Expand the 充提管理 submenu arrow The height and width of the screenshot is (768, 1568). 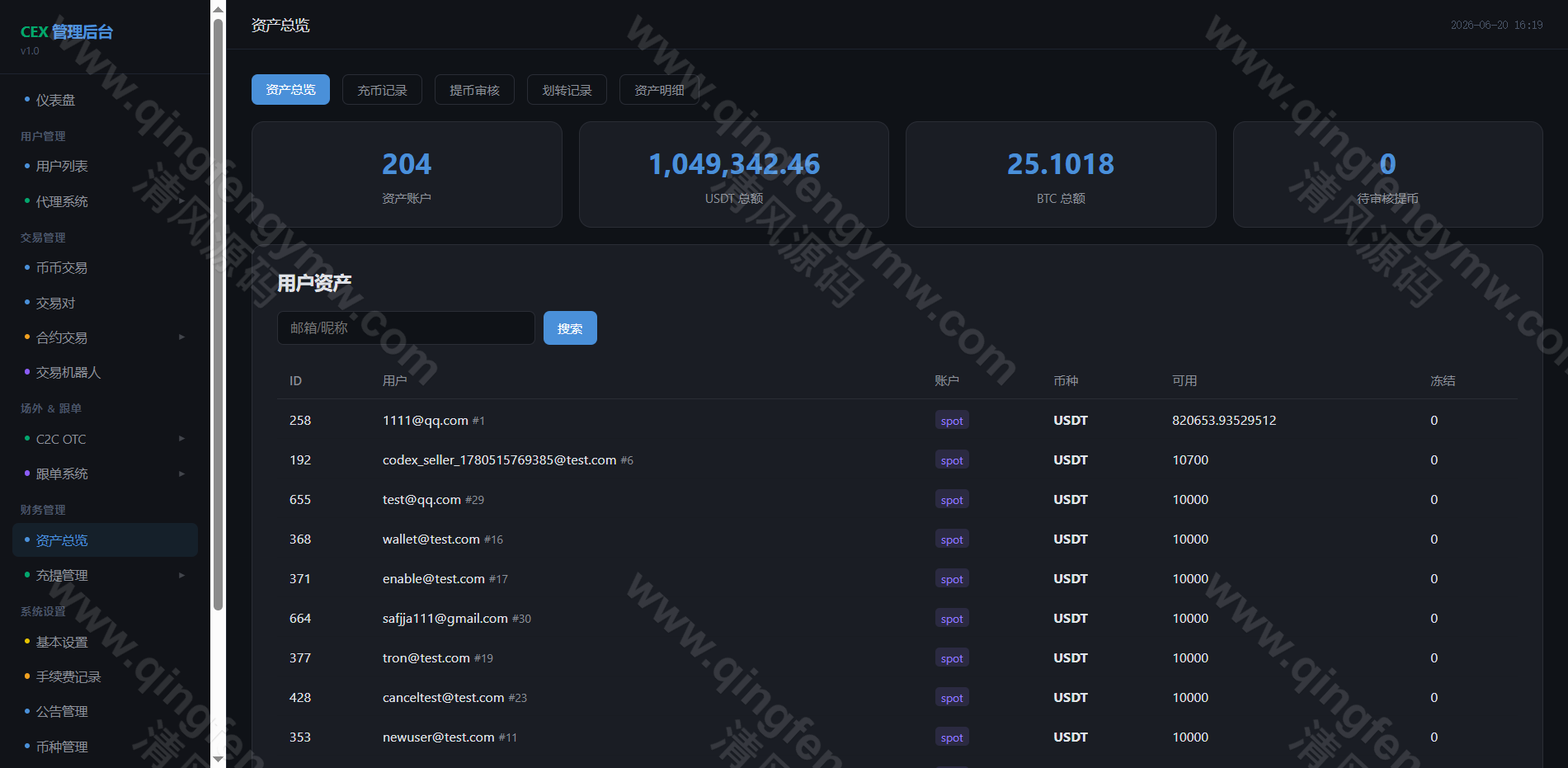click(x=182, y=575)
